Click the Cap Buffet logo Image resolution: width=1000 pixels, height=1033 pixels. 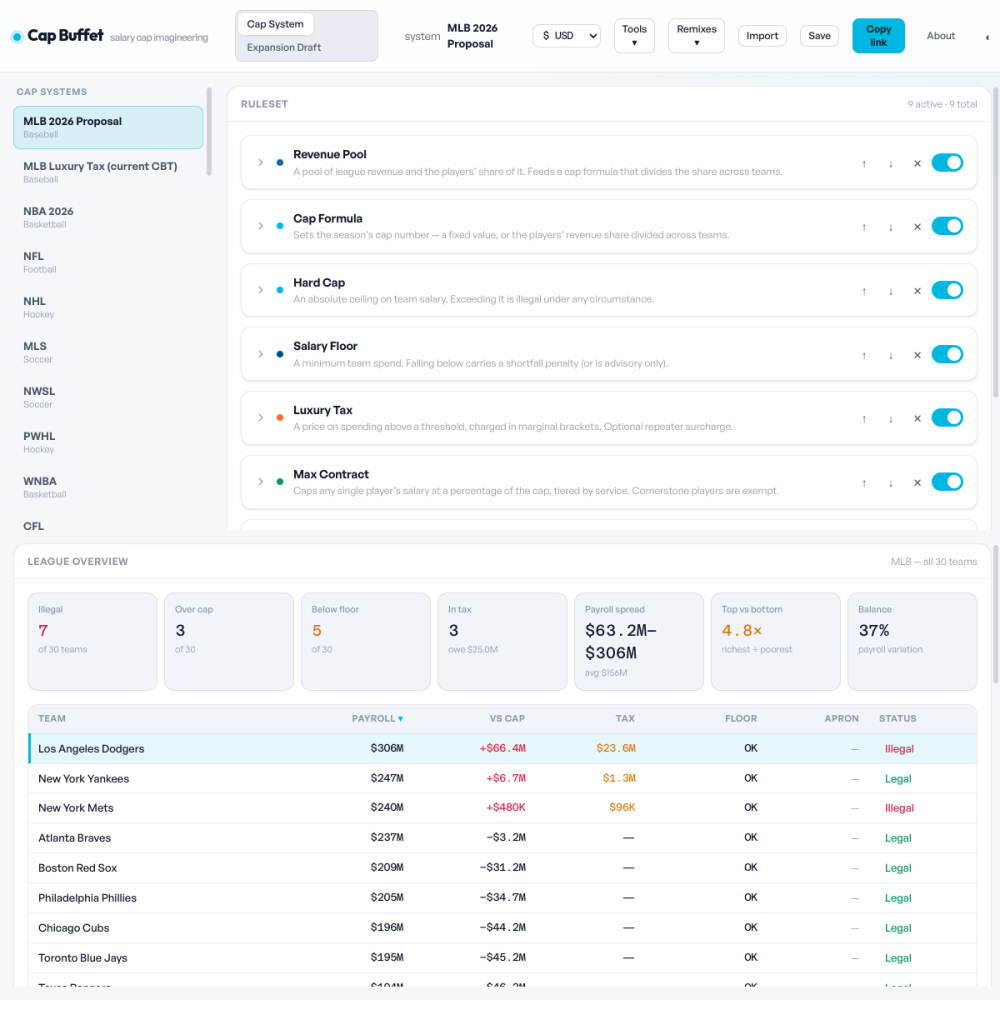click(58, 36)
